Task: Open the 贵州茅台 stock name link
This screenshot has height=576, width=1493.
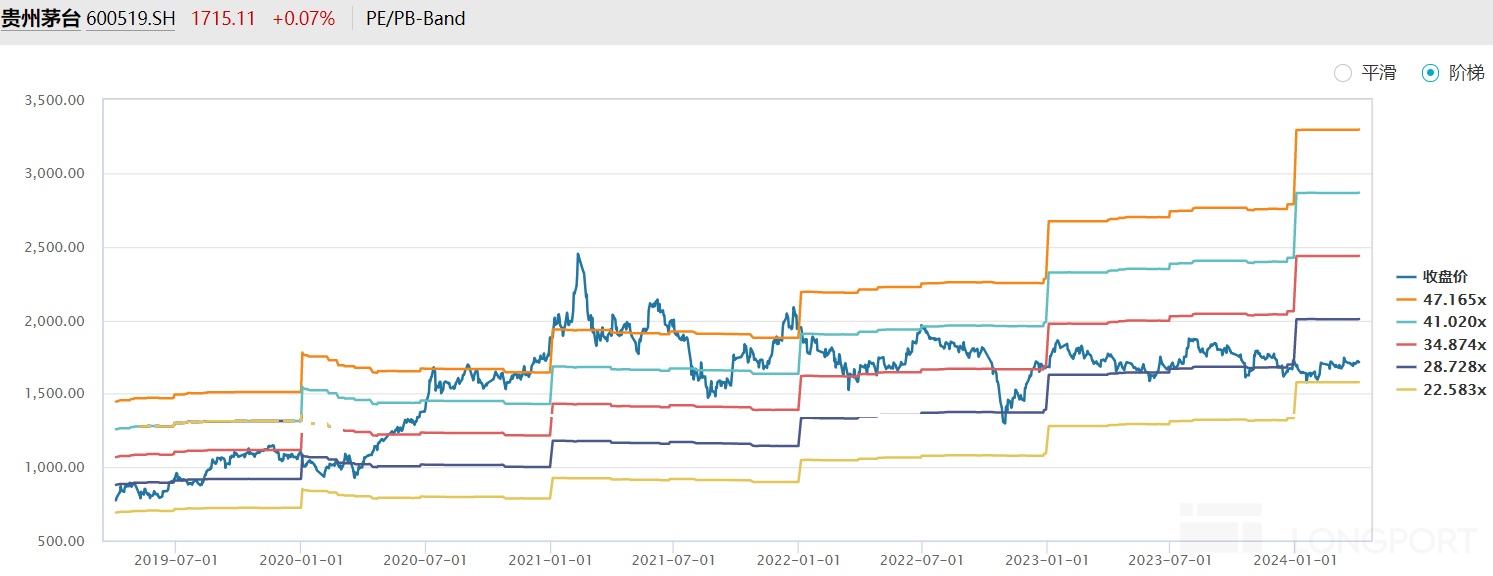Action: click(40, 18)
